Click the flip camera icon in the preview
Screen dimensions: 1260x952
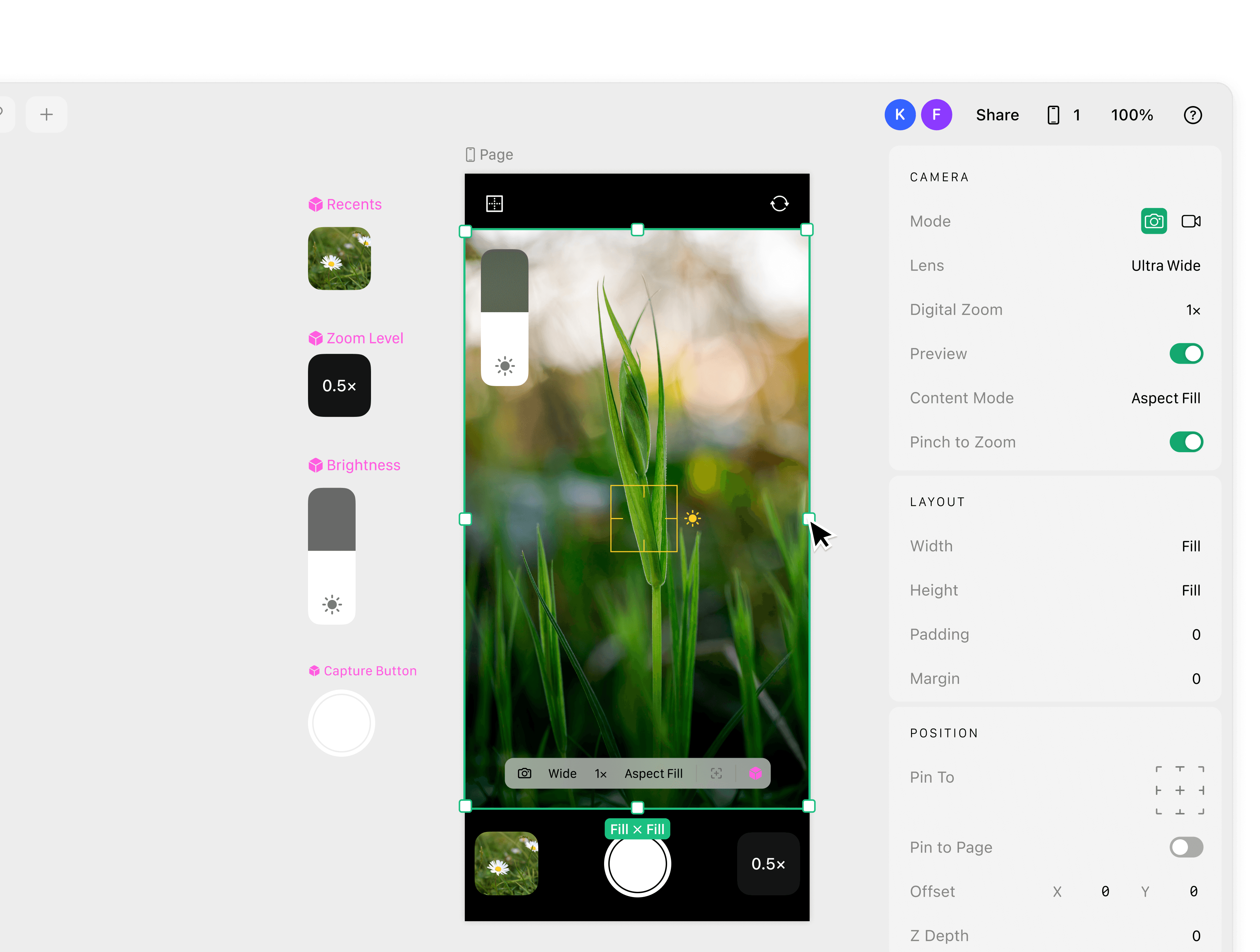click(779, 203)
